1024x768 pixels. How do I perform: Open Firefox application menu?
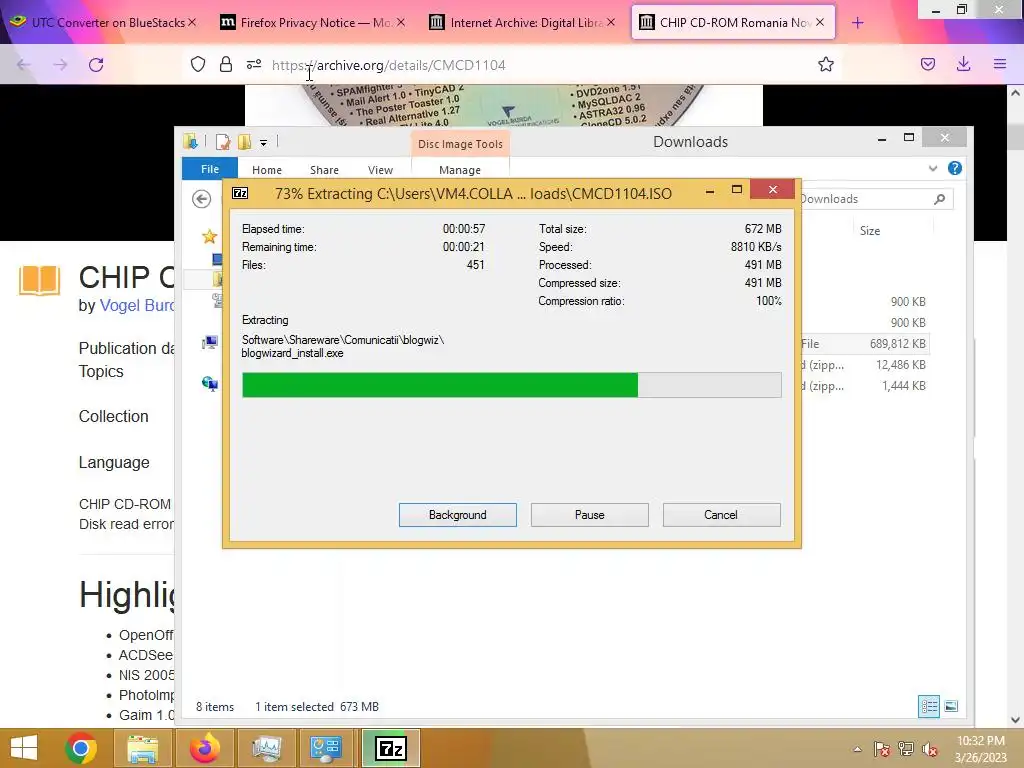click(x=999, y=64)
